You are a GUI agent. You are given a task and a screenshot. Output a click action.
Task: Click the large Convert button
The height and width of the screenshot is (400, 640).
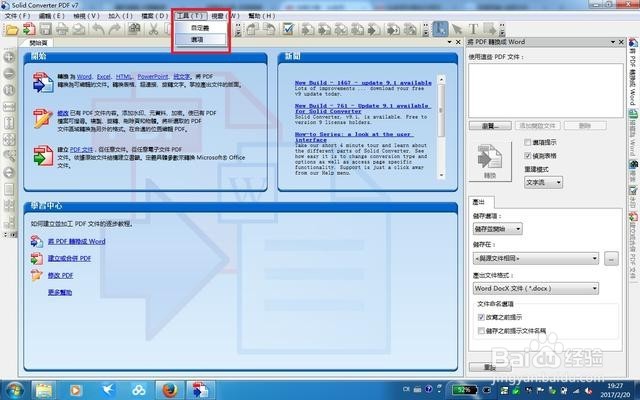click(x=490, y=161)
